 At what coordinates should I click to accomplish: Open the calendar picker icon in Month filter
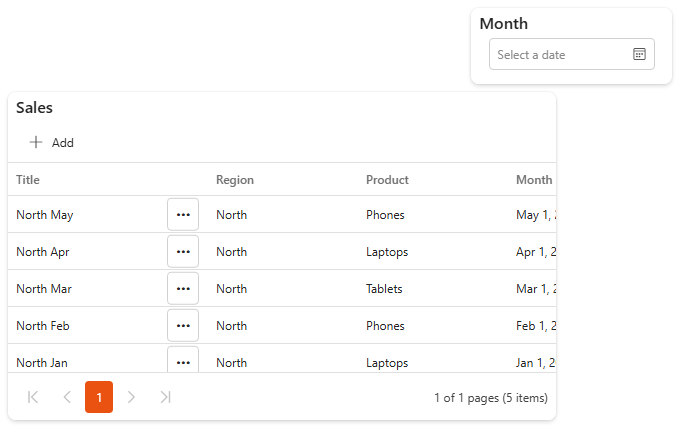[x=639, y=54]
